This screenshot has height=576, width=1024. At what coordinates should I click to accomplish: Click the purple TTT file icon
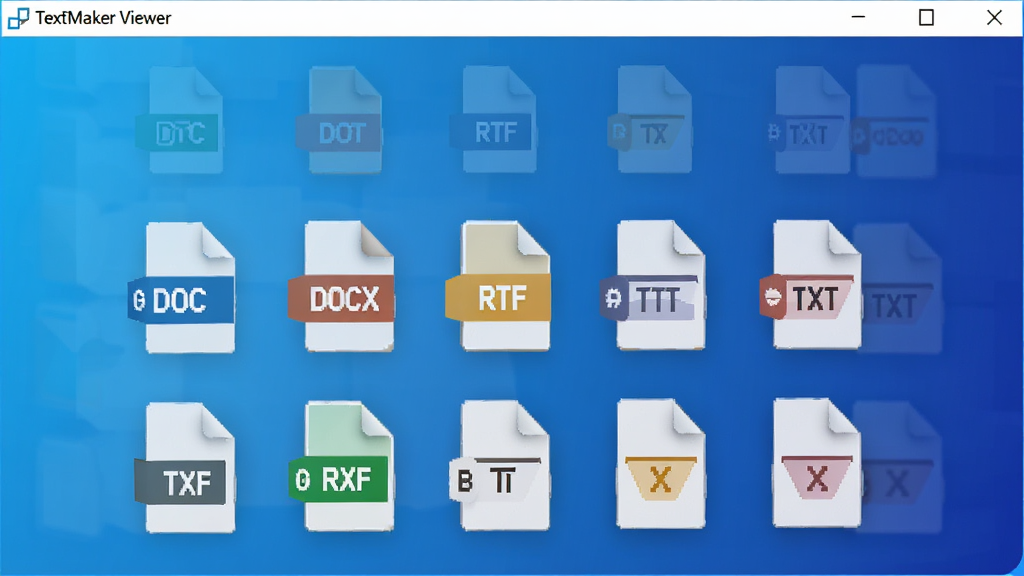click(x=652, y=285)
